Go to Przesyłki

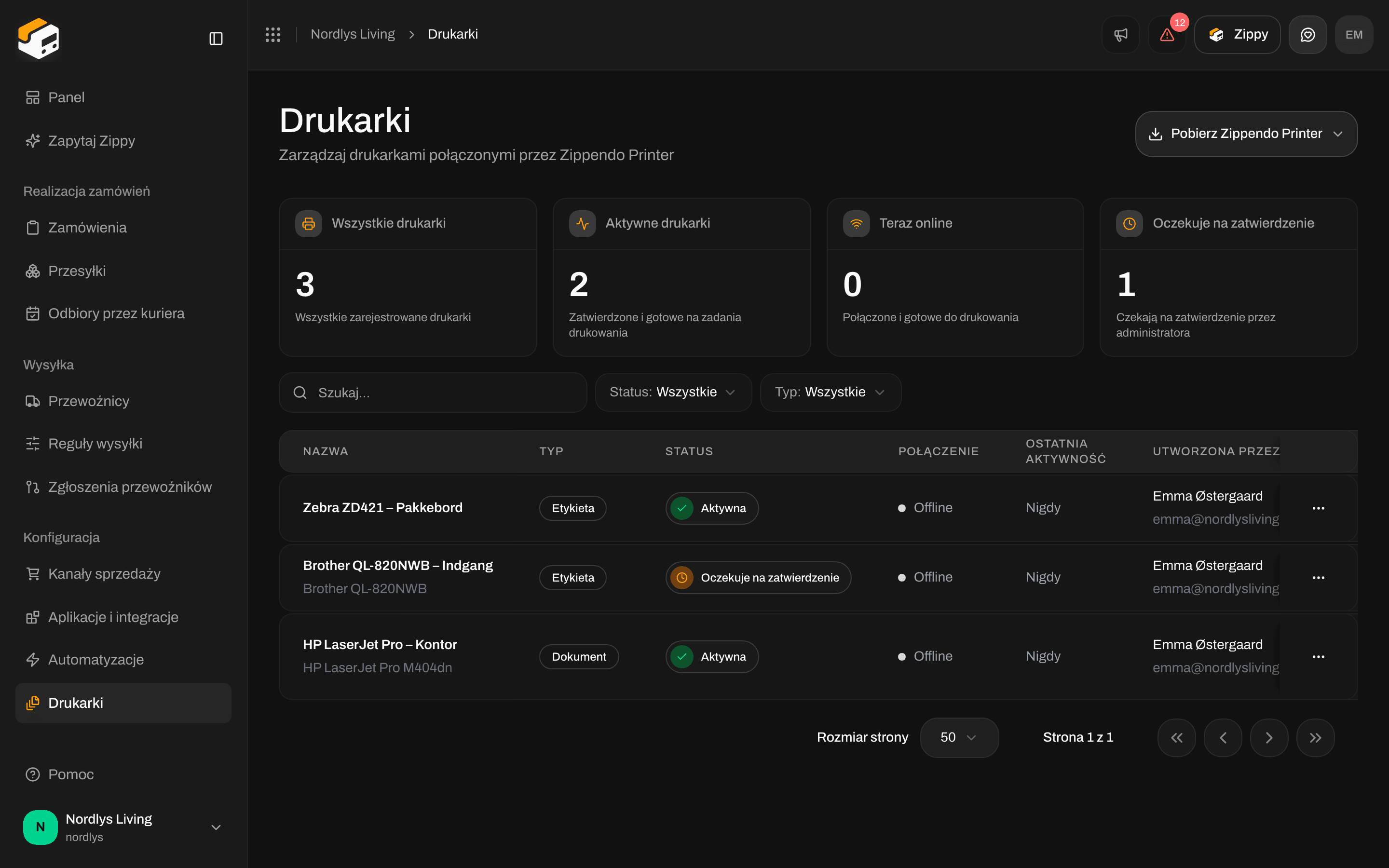pyautogui.click(x=123, y=271)
